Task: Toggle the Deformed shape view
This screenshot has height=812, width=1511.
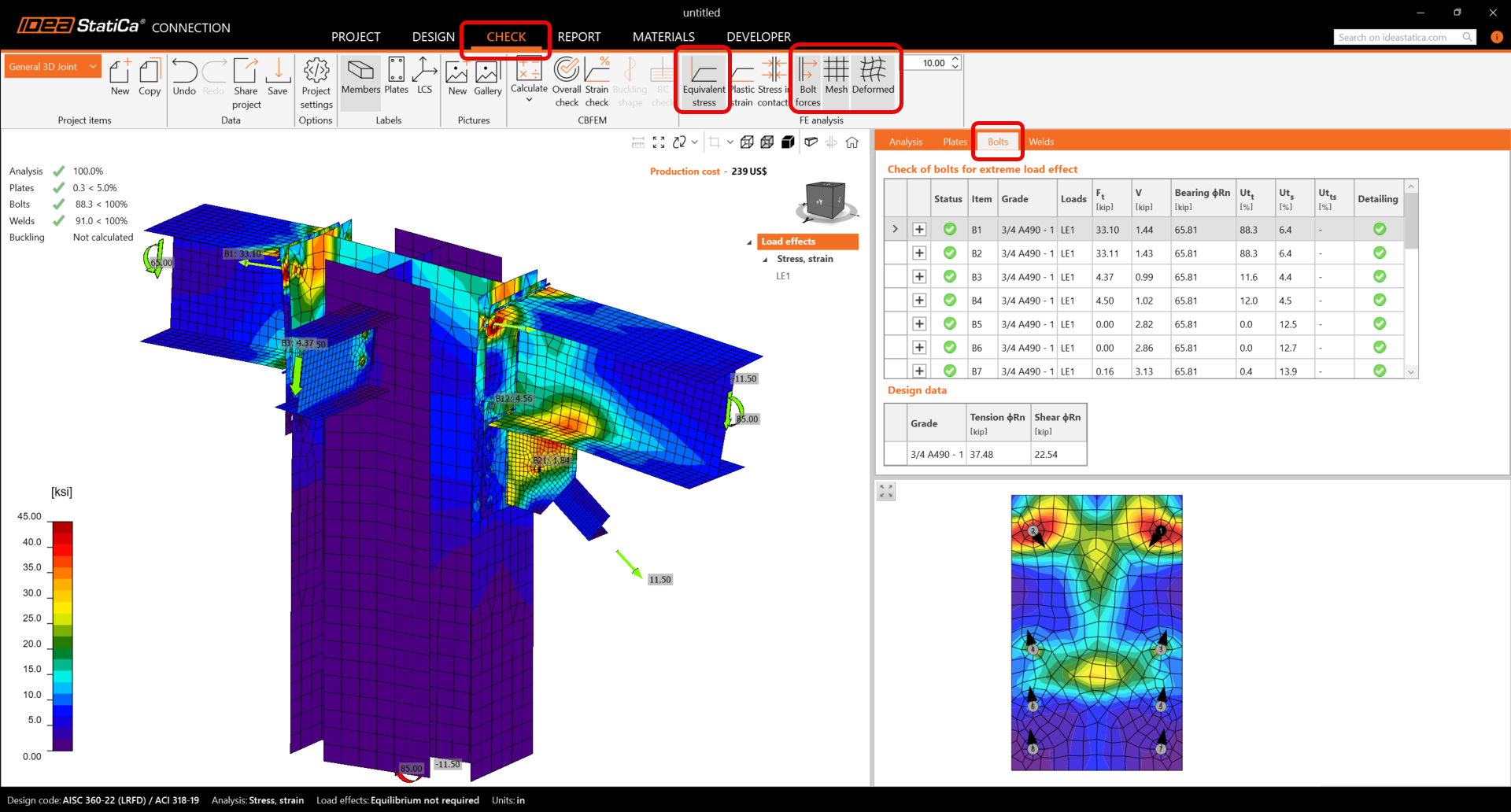Action: pyautogui.click(x=873, y=76)
